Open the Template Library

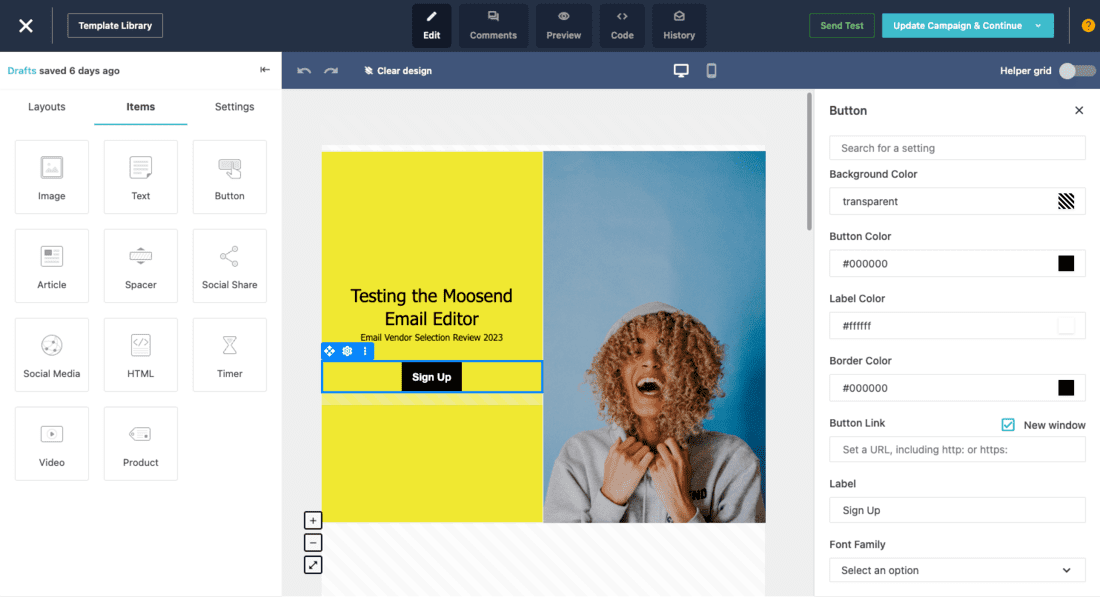(115, 26)
